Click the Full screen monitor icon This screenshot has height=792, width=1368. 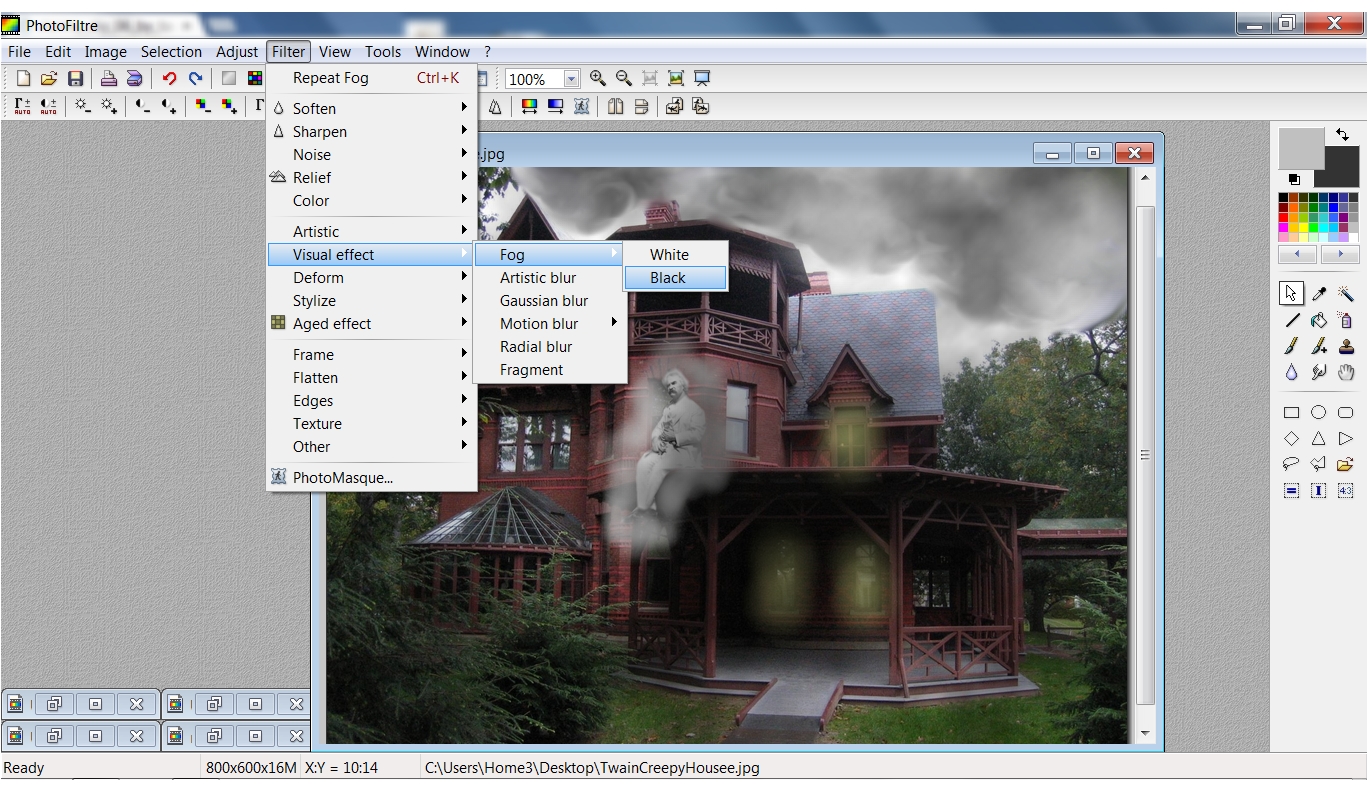702,78
